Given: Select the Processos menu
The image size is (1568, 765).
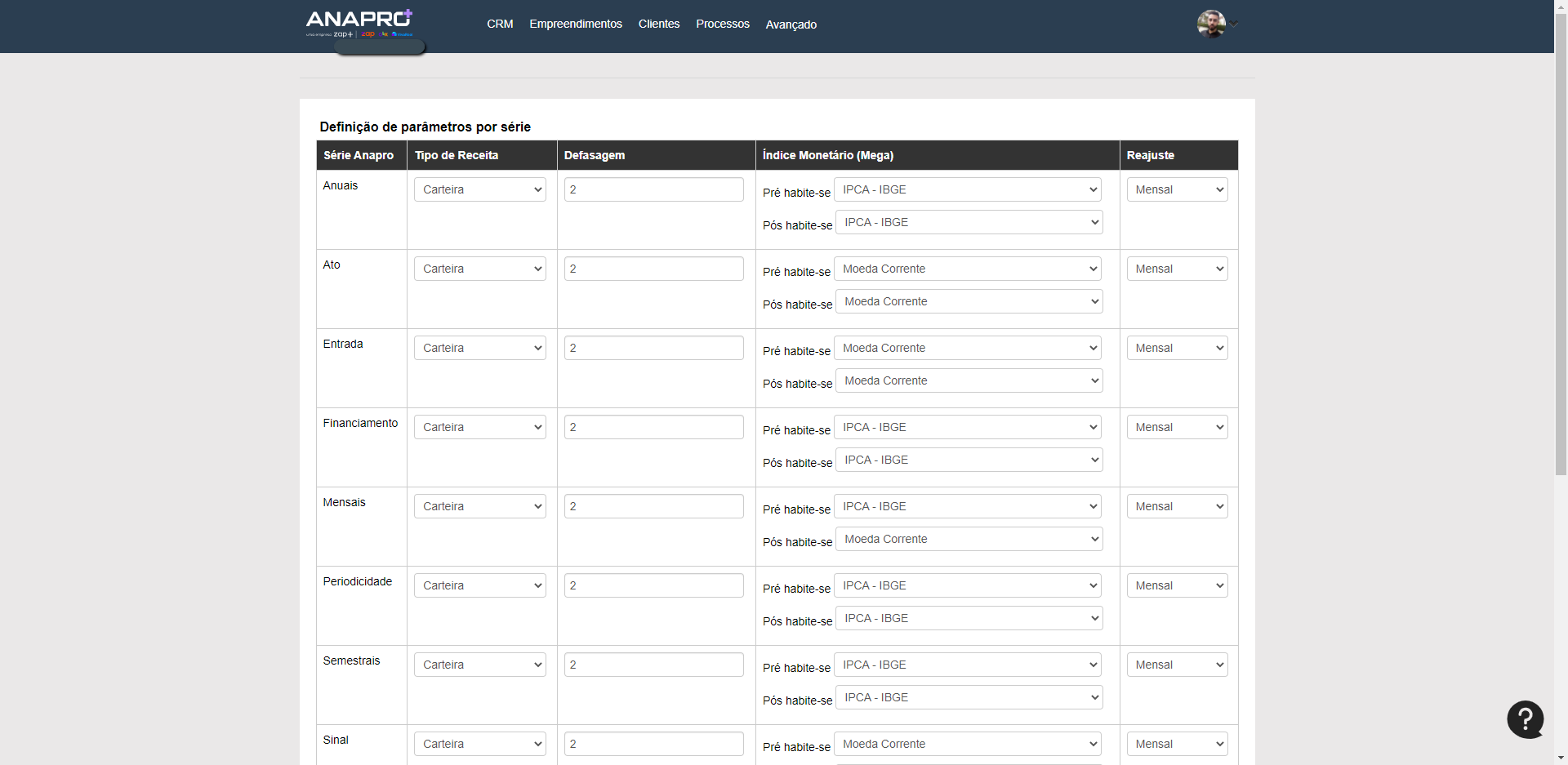Looking at the screenshot, I should point(722,24).
